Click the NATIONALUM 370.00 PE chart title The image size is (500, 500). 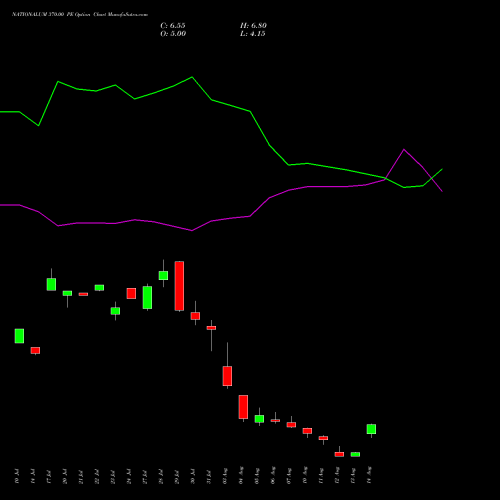(x=80, y=15)
